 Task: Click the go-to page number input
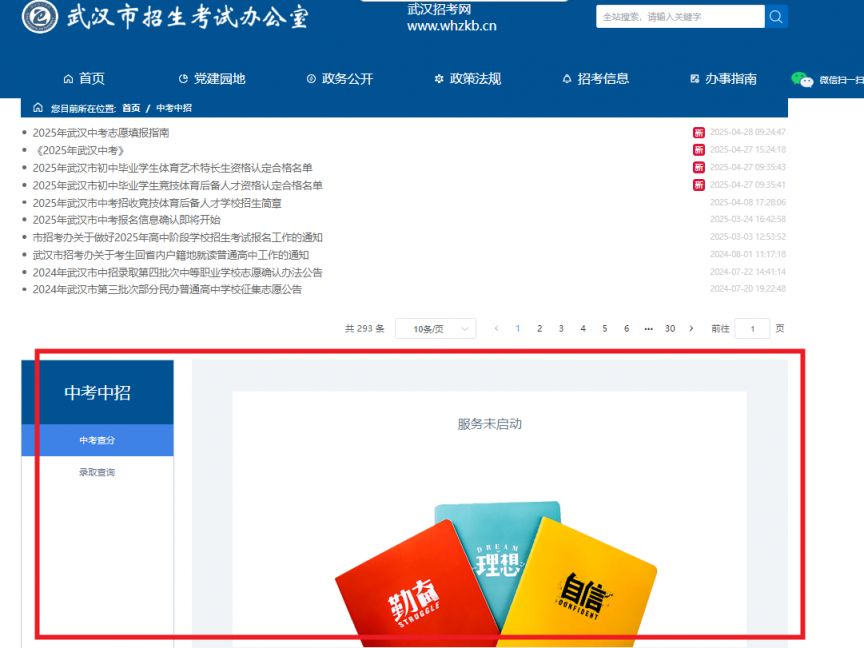pyautogui.click(x=752, y=329)
